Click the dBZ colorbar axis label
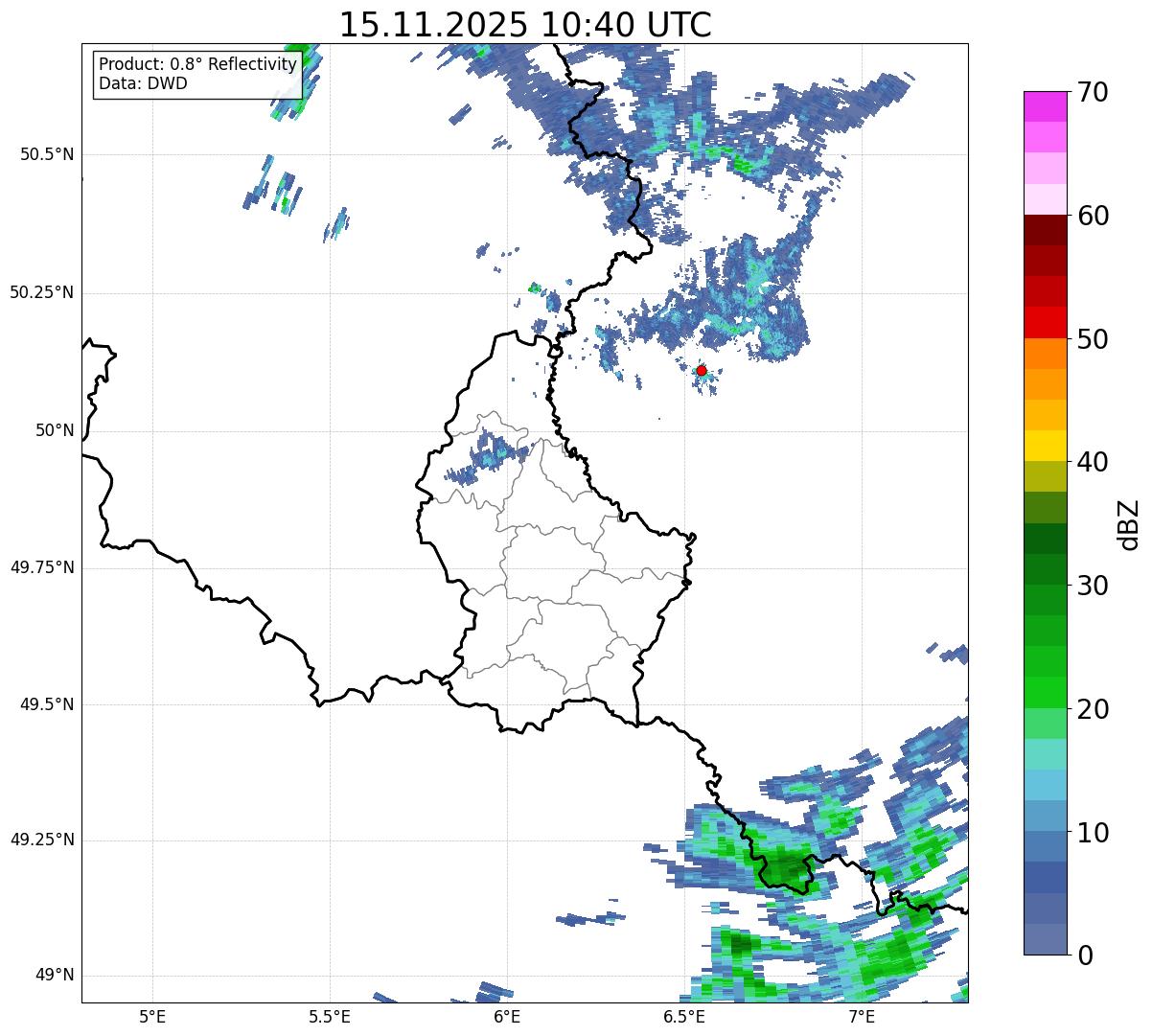Image resolution: width=1152 pixels, height=1036 pixels. click(1128, 523)
